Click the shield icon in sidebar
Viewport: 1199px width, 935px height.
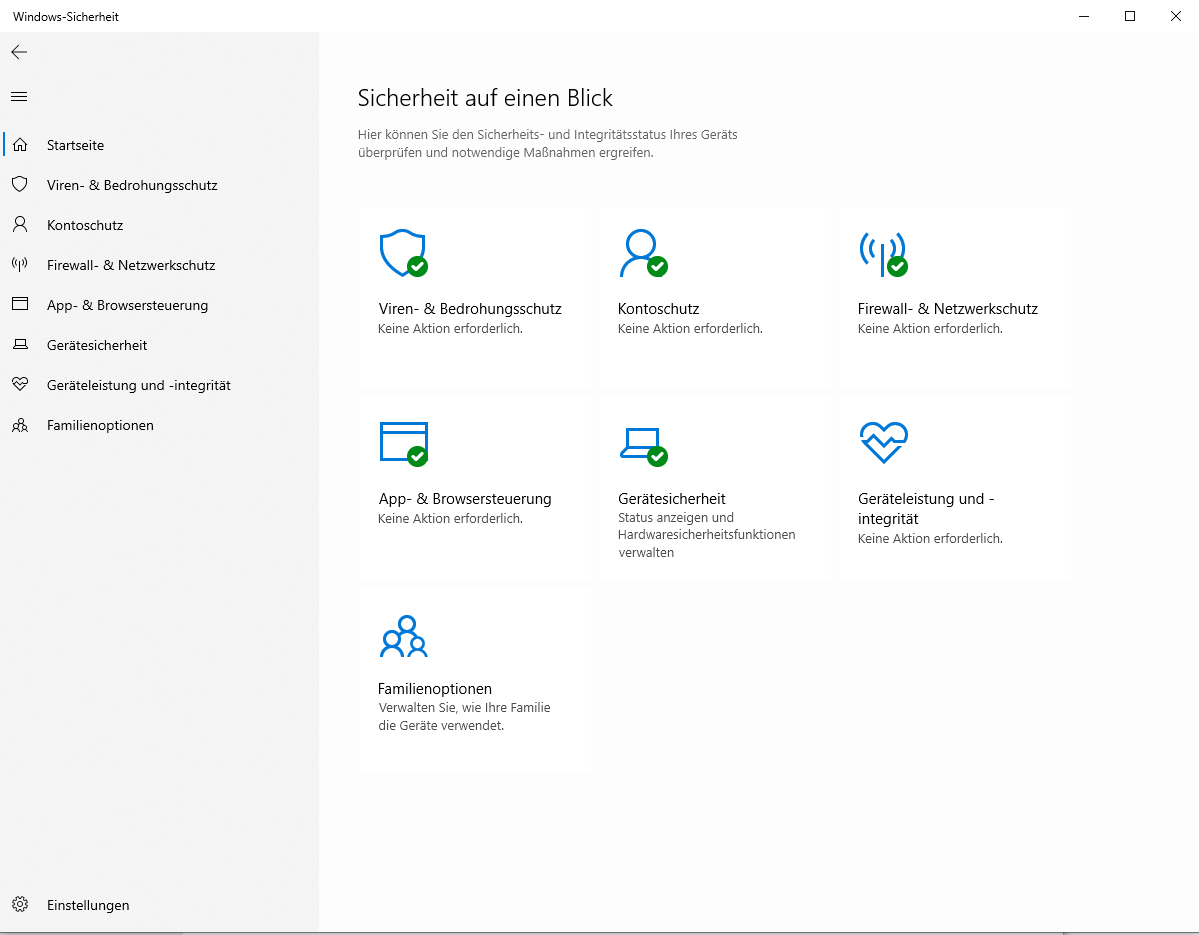[x=21, y=184]
